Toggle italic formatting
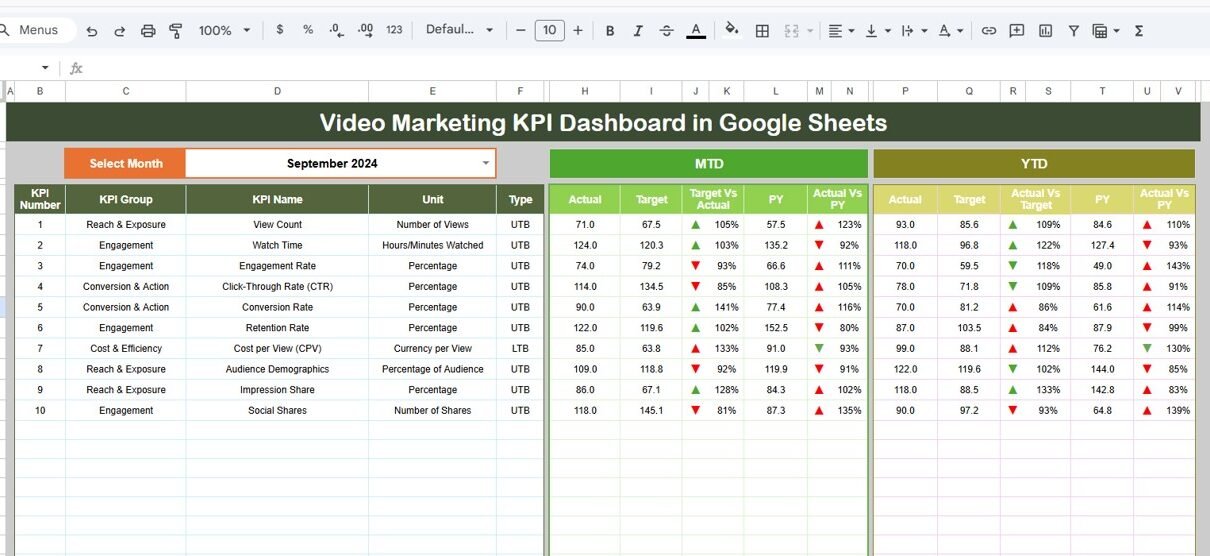The width and height of the screenshot is (1210, 556). tap(638, 31)
